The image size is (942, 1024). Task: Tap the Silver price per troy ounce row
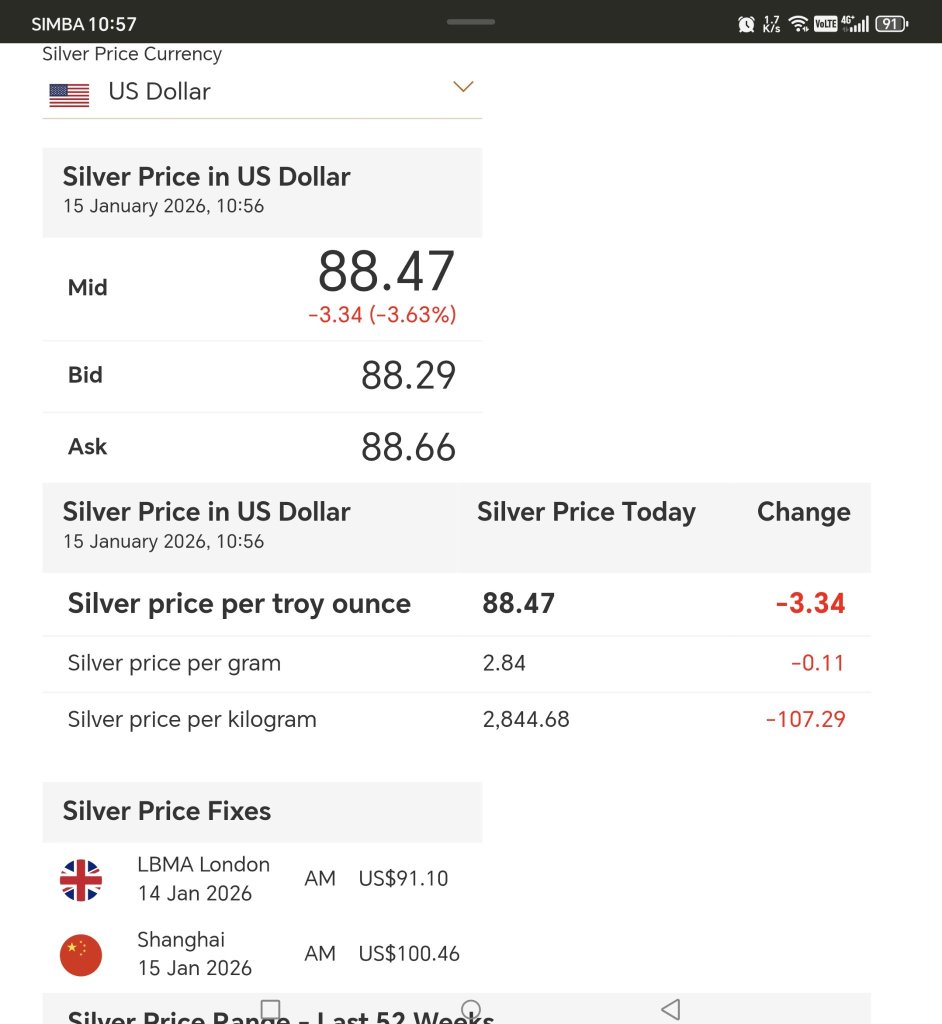[x=457, y=604]
